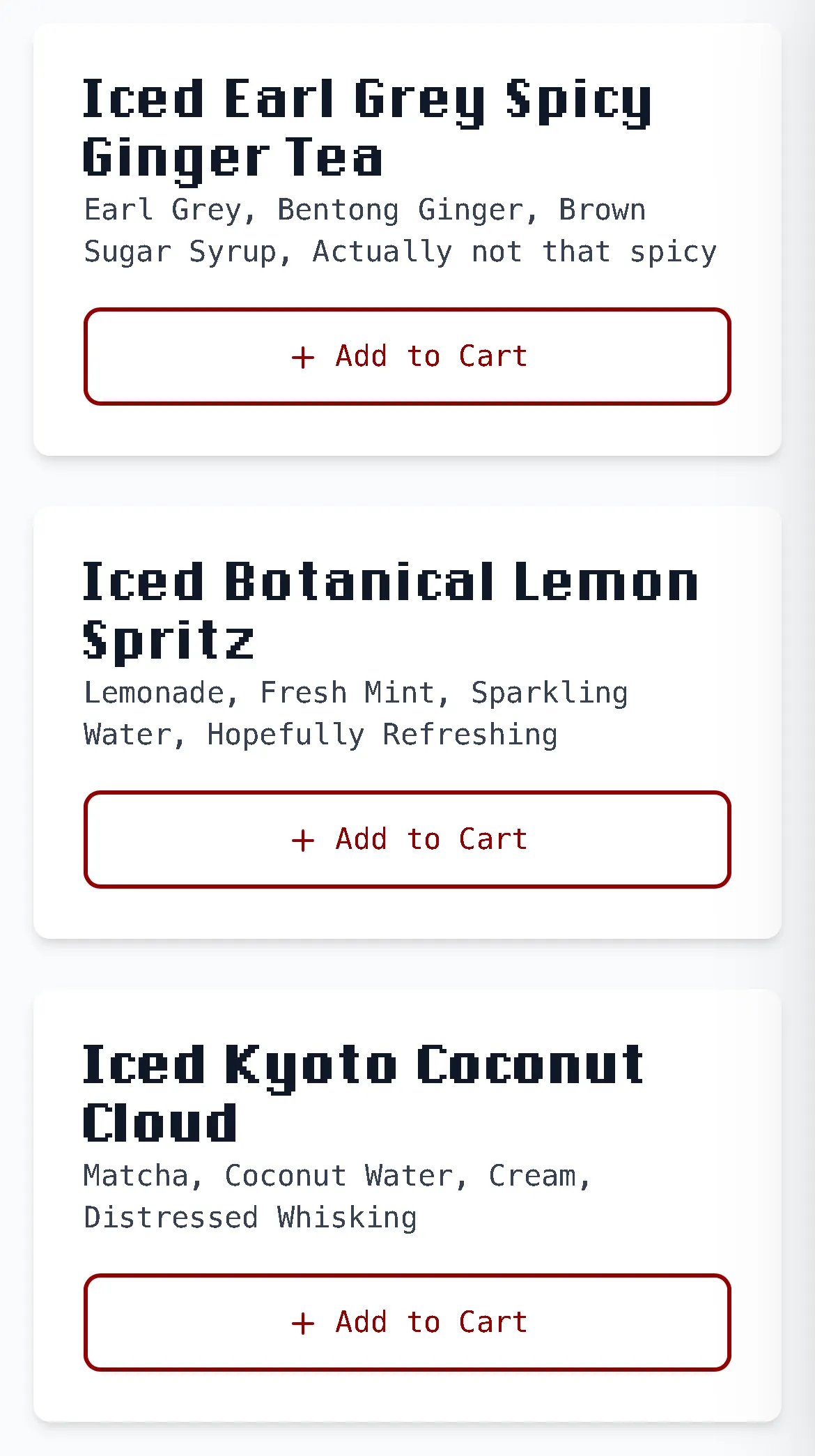Click 'Distressed Whisking' text
Screen dimensions: 815x1456
point(250,1218)
